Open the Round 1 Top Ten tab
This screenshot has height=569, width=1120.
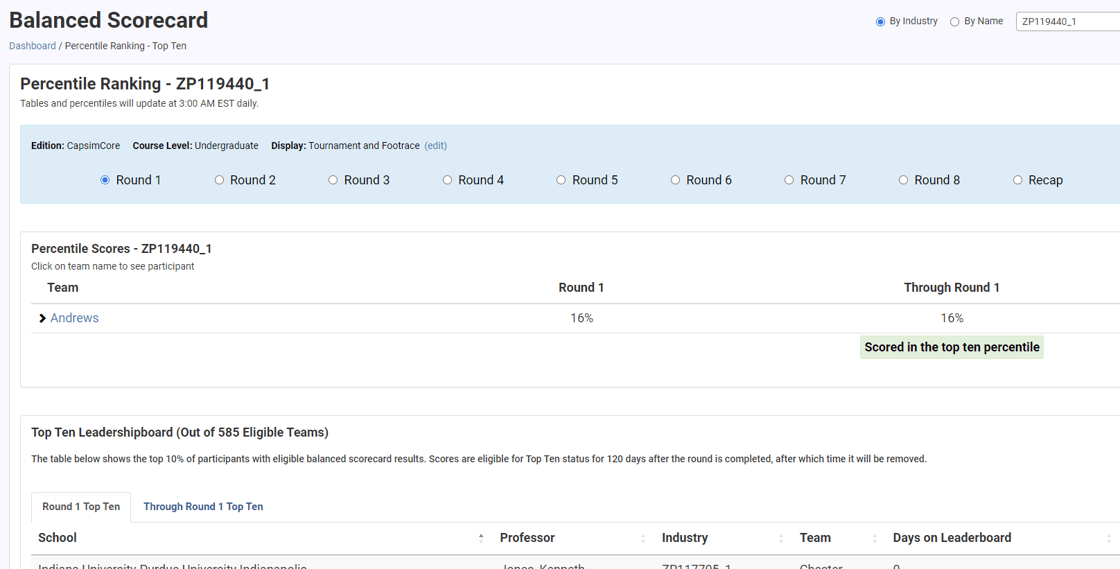point(81,507)
